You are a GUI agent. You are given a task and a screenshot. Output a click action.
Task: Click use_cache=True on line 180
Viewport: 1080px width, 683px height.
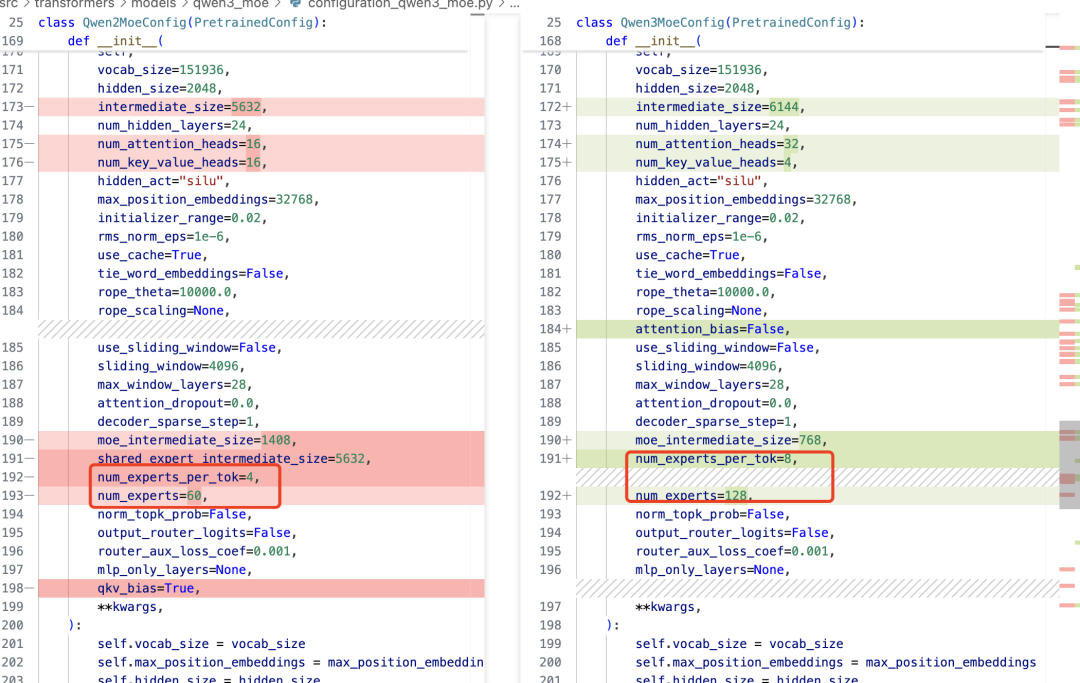(x=690, y=255)
